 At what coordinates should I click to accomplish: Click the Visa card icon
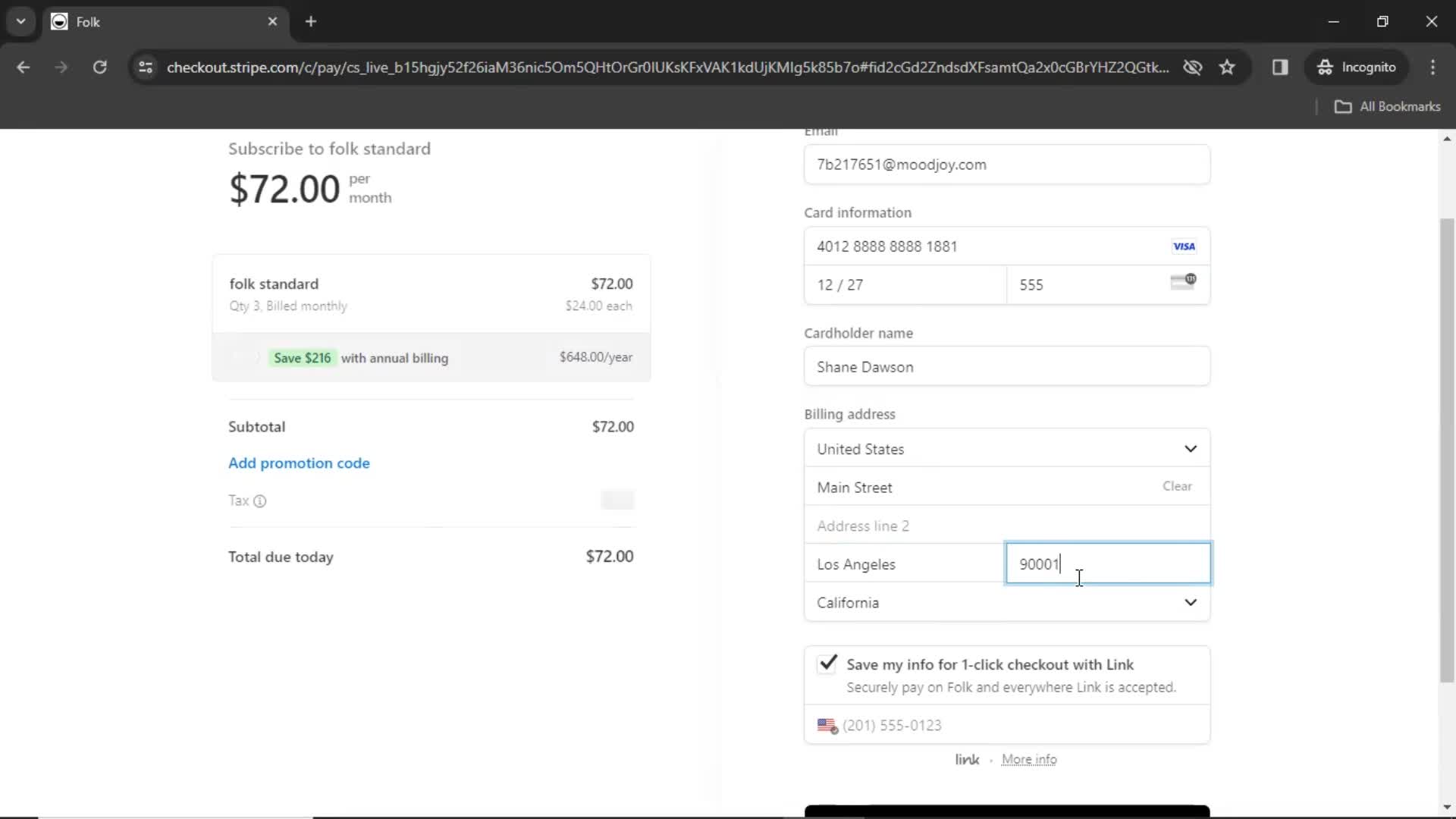click(x=1184, y=246)
